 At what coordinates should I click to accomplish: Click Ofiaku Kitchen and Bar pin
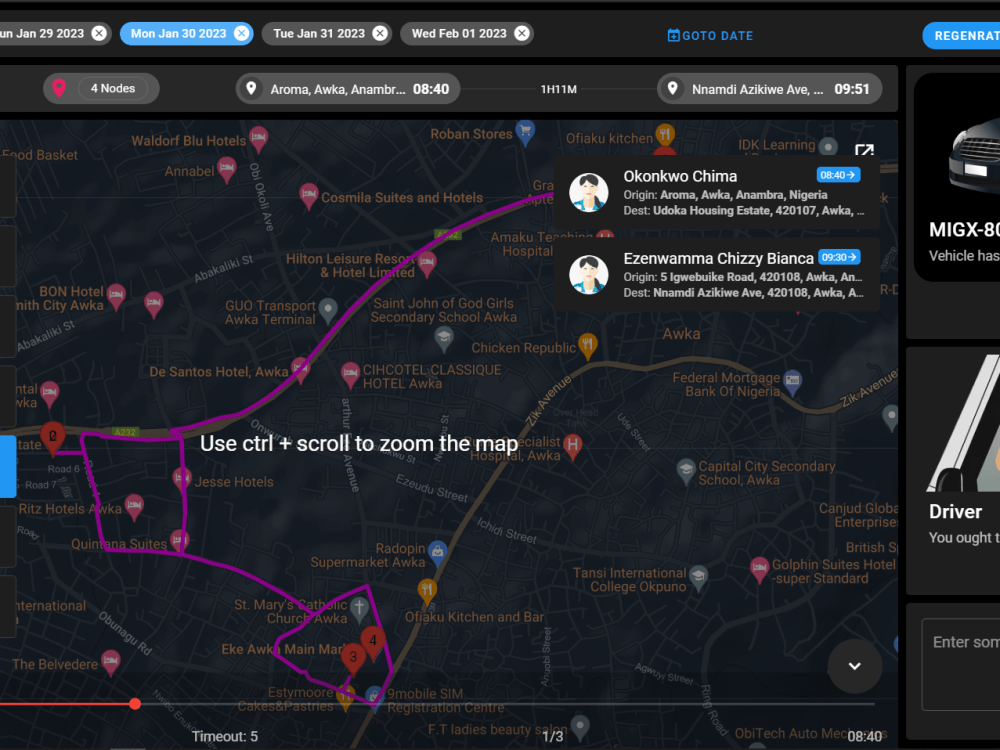pos(427,591)
